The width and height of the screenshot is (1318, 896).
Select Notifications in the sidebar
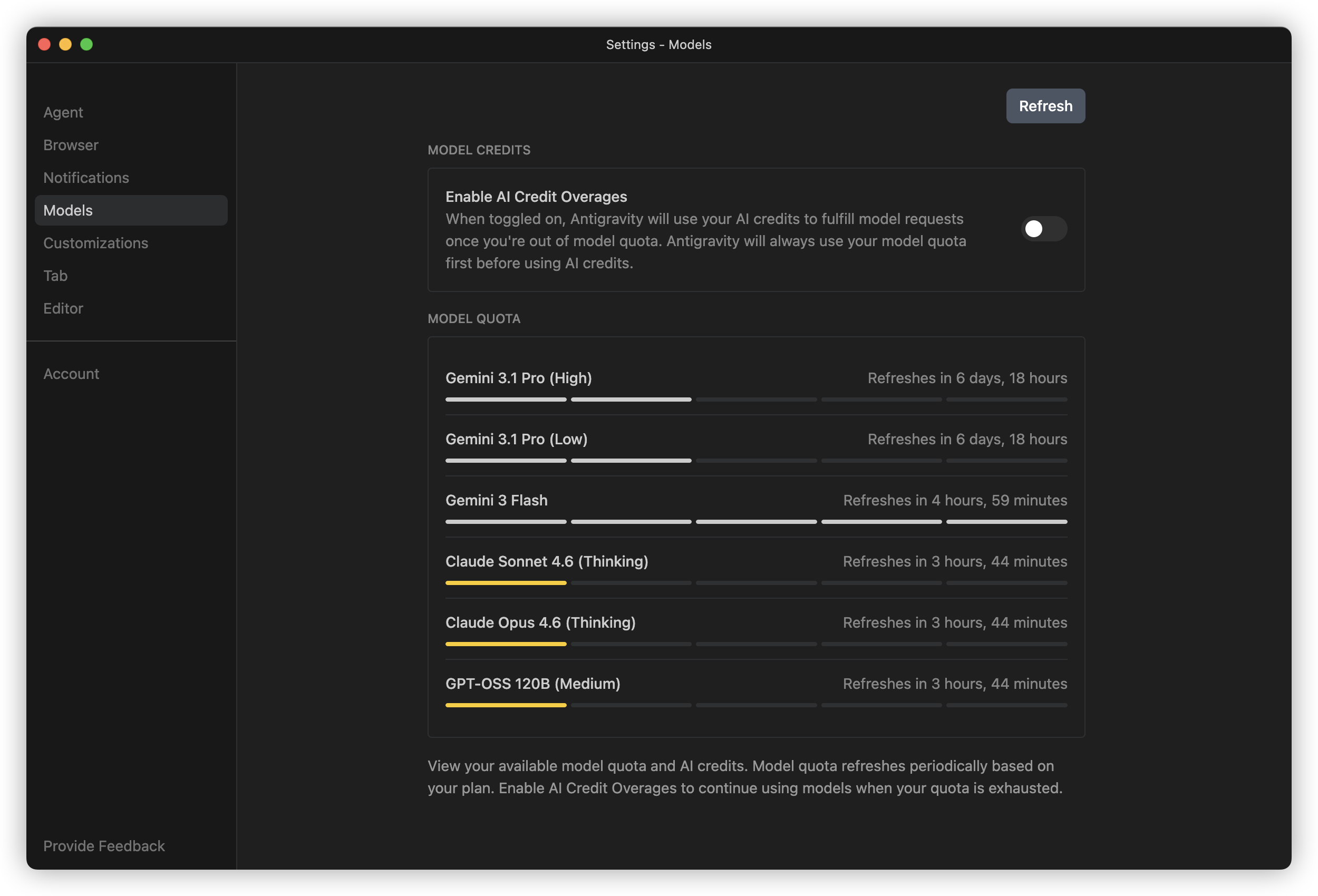tap(86, 178)
